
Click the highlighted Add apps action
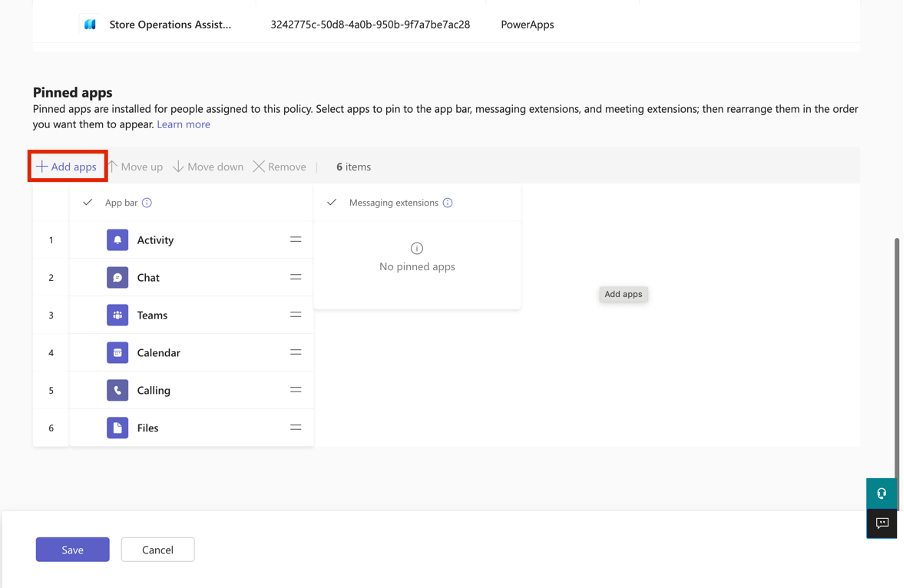click(x=66, y=166)
